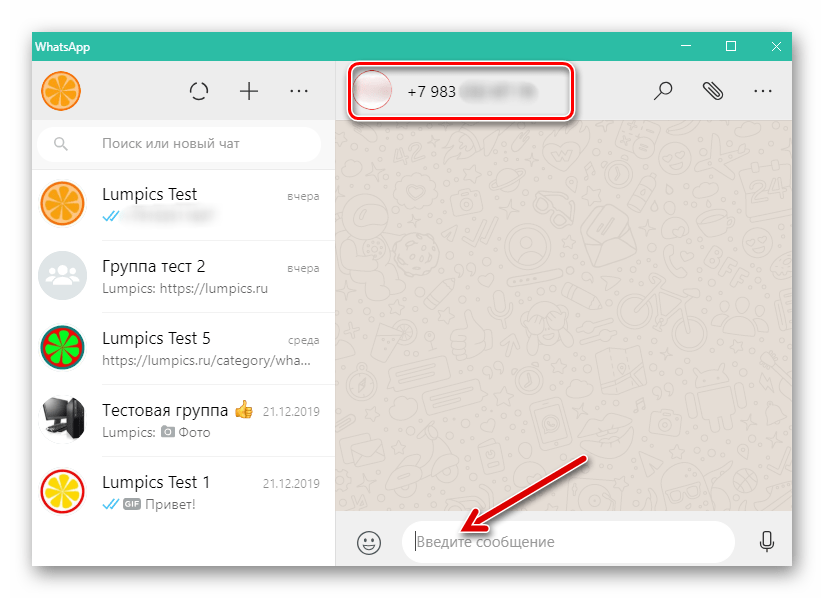Click the yellow lemon avatar of Lumpics Test 1
Viewport: 824px width, 598px height.
[62, 491]
